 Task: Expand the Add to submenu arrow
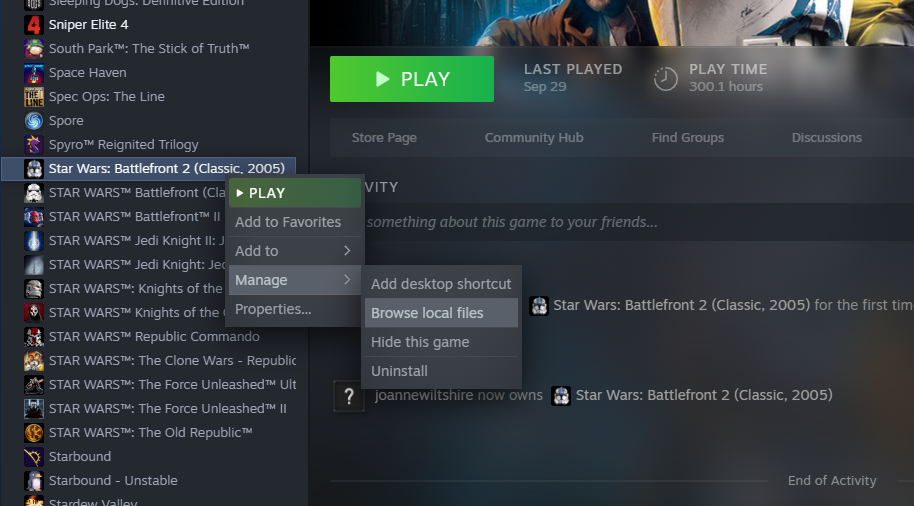coord(347,251)
